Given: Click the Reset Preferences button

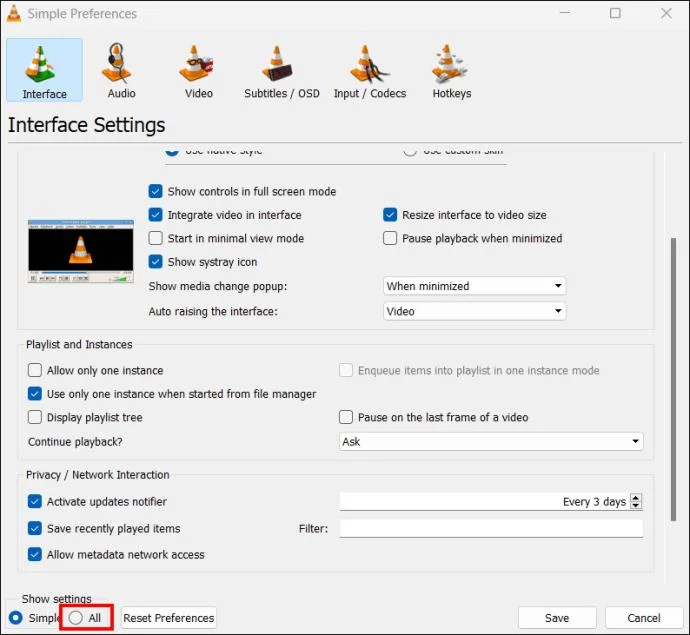Looking at the screenshot, I should tap(169, 618).
